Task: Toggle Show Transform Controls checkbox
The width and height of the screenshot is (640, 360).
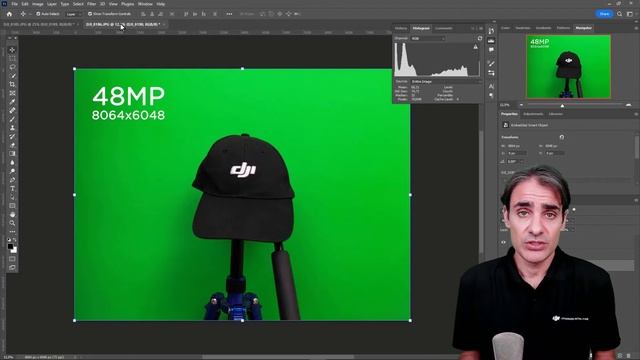Action: coord(90,14)
